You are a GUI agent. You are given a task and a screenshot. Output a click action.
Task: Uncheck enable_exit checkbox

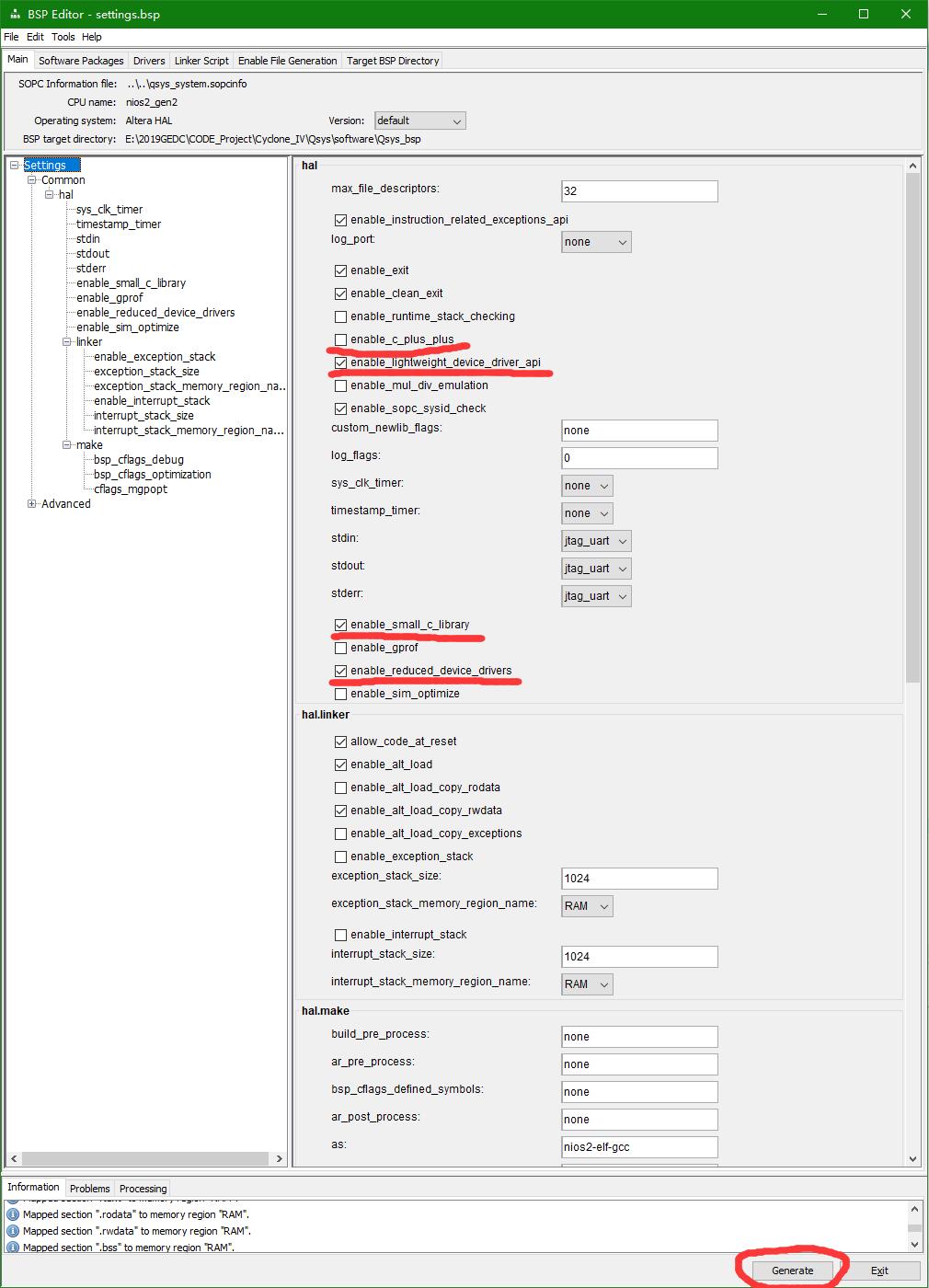pos(341,270)
